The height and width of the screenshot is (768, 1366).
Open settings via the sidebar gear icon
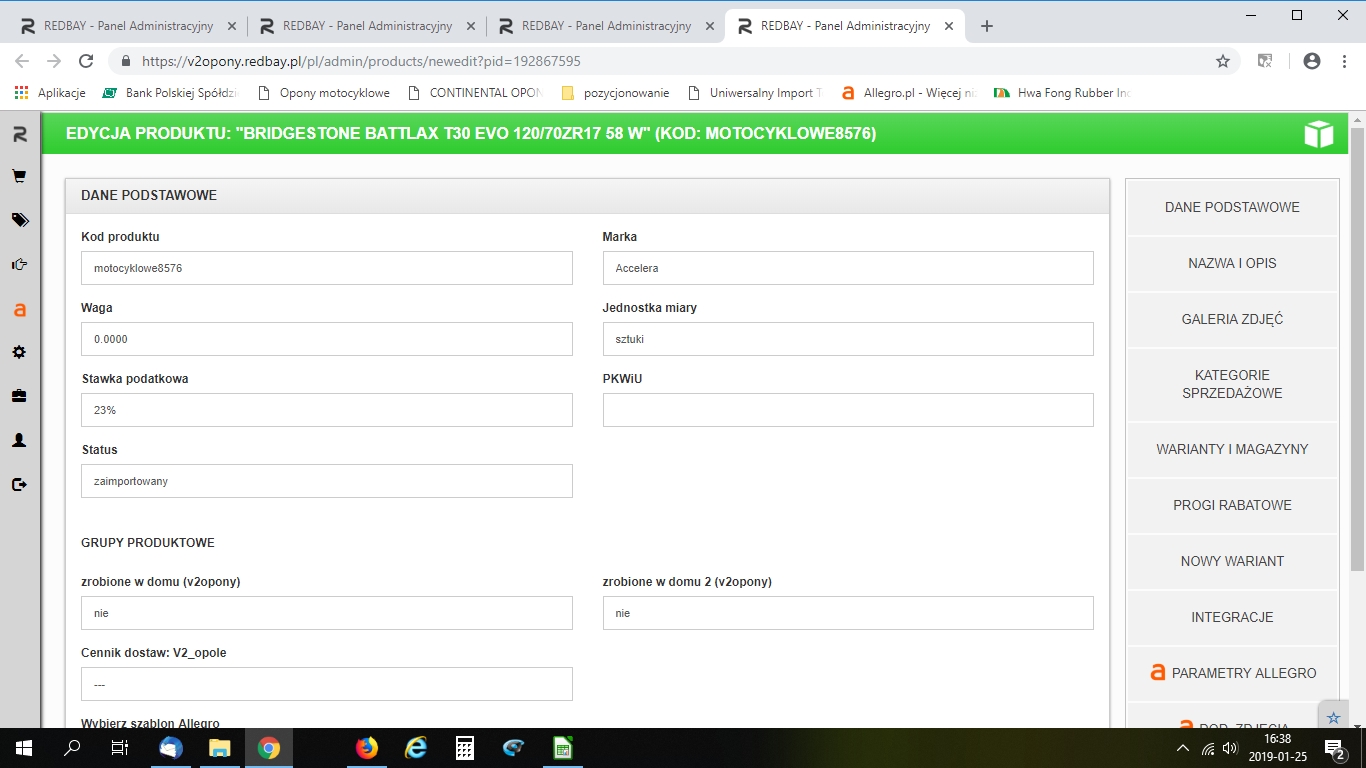pyautogui.click(x=19, y=353)
